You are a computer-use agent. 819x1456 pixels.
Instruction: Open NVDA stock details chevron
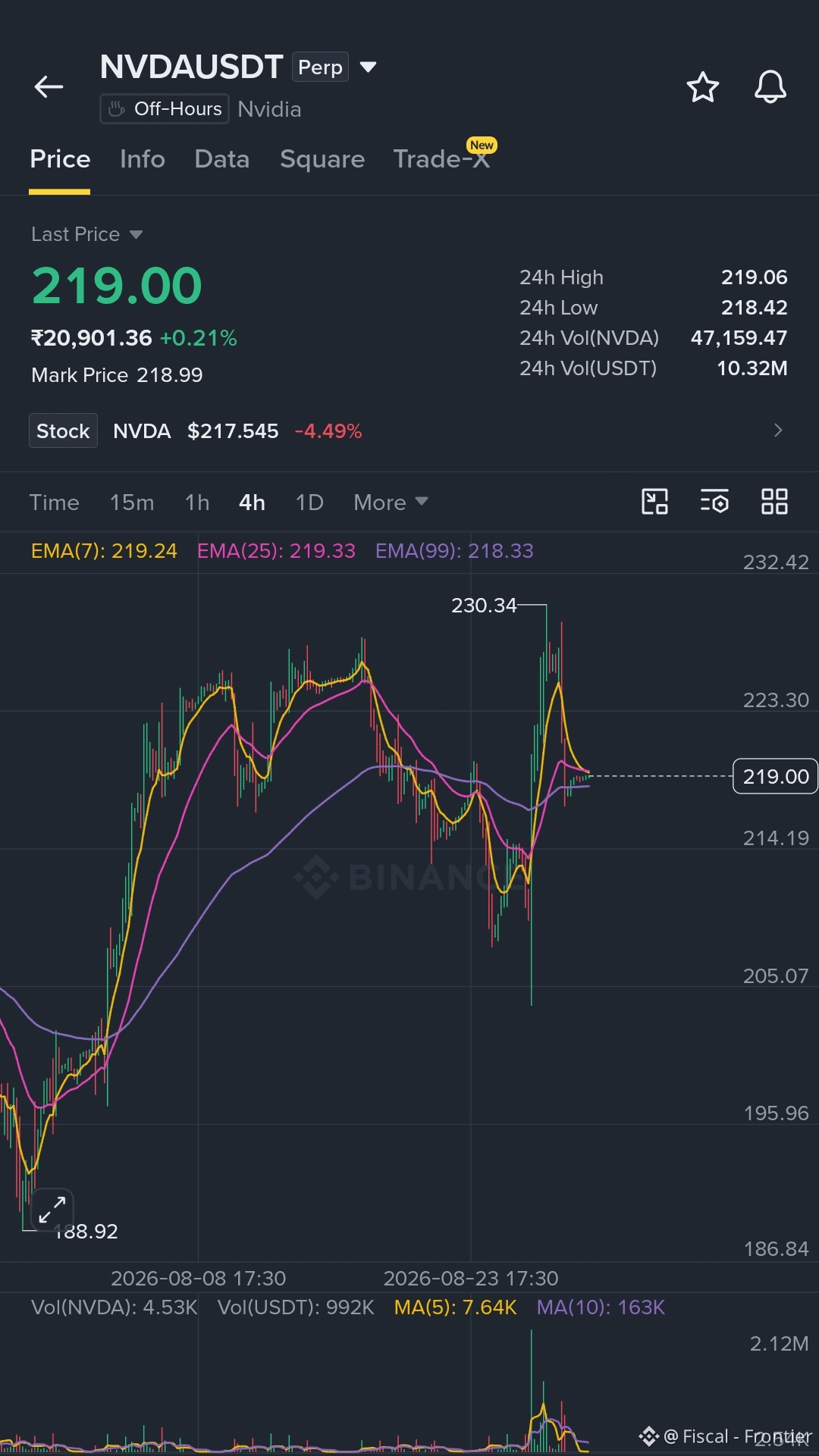click(x=778, y=431)
